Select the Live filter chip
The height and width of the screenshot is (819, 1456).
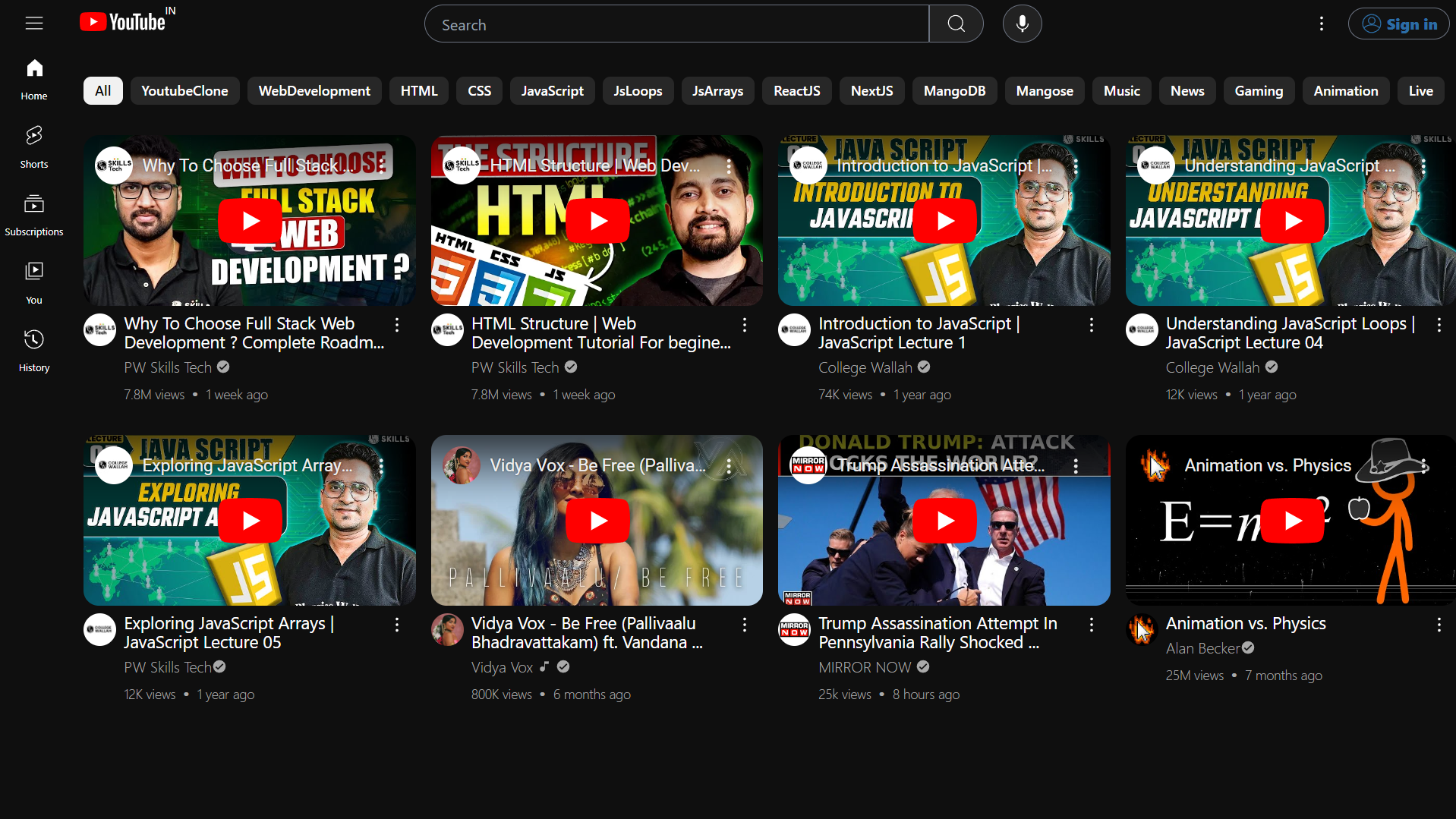click(1421, 91)
